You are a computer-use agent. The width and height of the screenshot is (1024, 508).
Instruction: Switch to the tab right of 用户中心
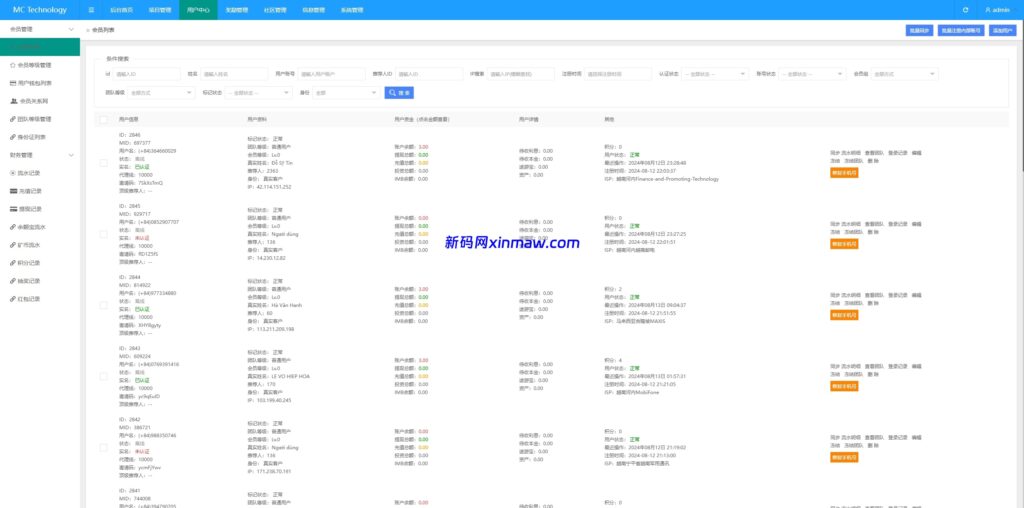236,10
